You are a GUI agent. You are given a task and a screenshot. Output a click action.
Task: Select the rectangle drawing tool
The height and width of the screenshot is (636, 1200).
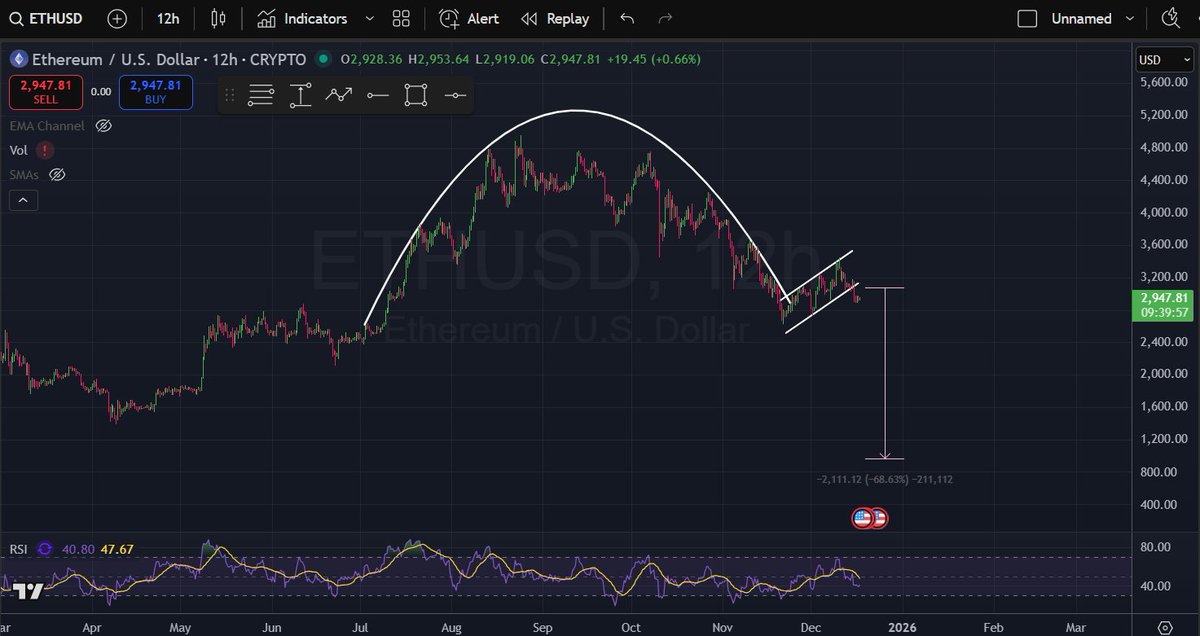click(x=415, y=95)
